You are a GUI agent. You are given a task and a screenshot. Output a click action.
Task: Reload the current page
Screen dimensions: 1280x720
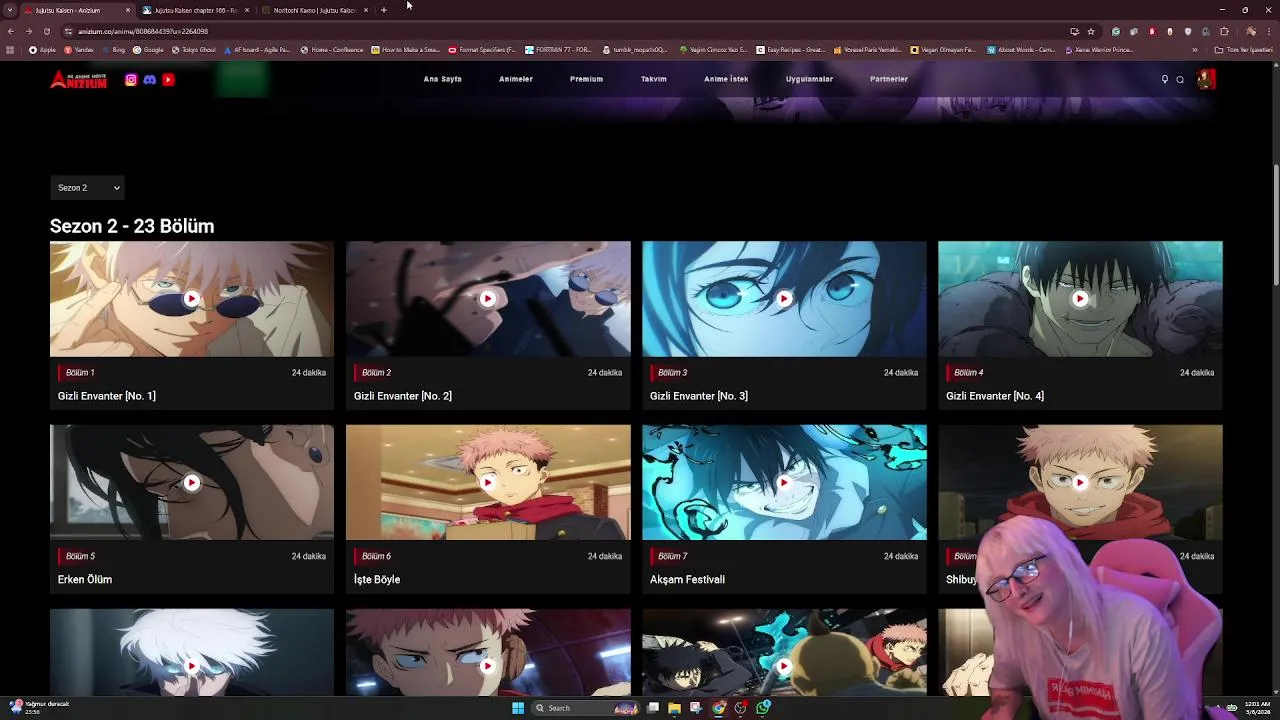[x=46, y=31]
